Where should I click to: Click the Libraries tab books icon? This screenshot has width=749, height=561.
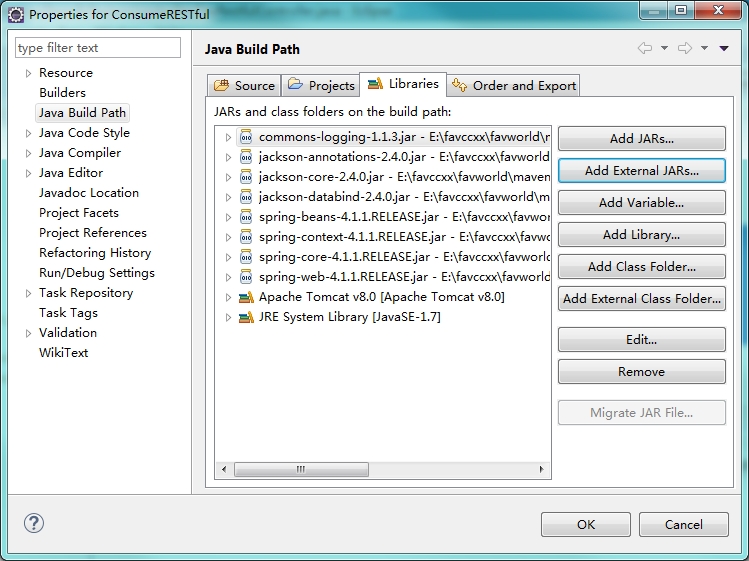pos(375,83)
